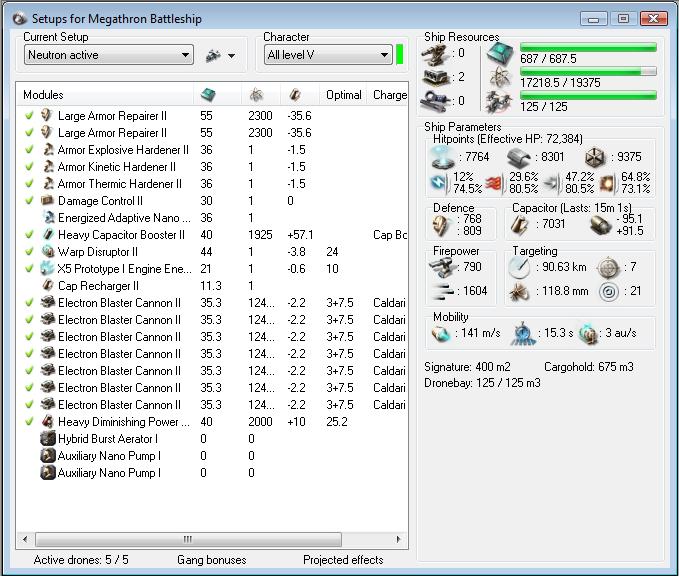Click the CPU resource icon beside 687 / 687.5
The width and height of the screenshot is (679, 576).
(x=500, y=54)
